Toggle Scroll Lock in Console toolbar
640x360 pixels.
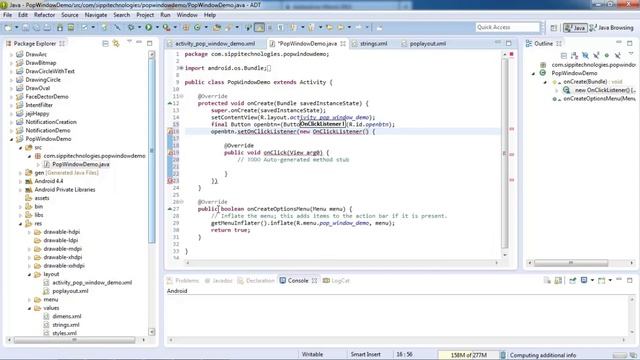click(558, 280)
